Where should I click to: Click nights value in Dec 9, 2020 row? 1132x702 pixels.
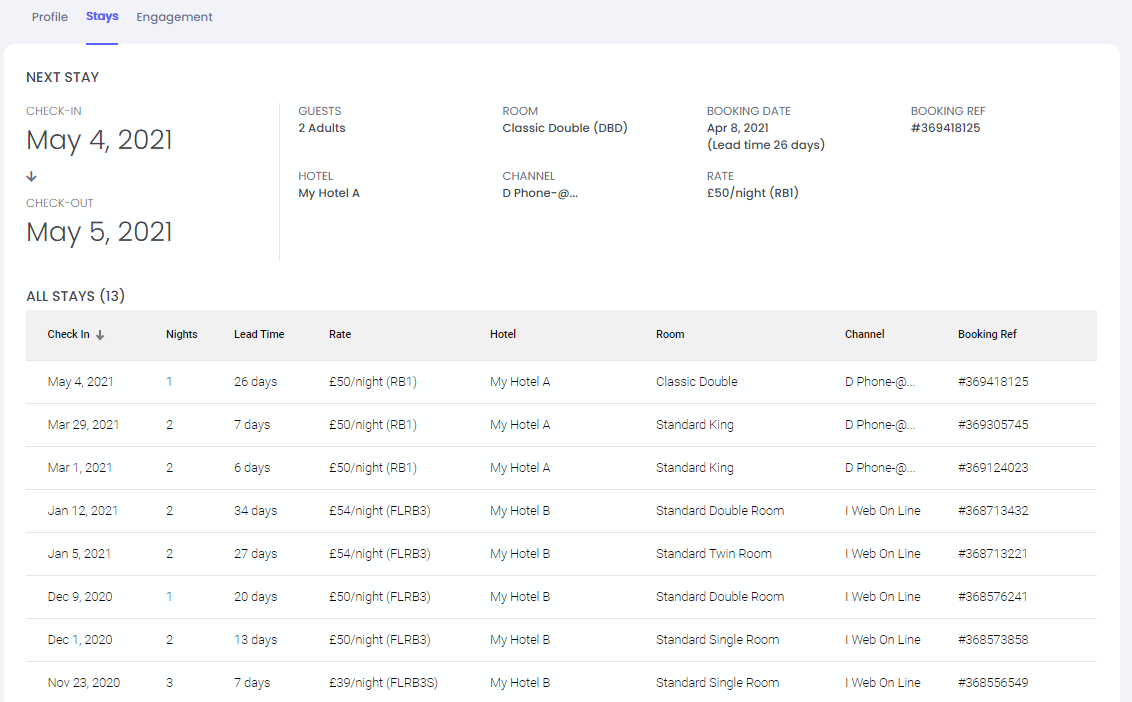pos(169,597)
